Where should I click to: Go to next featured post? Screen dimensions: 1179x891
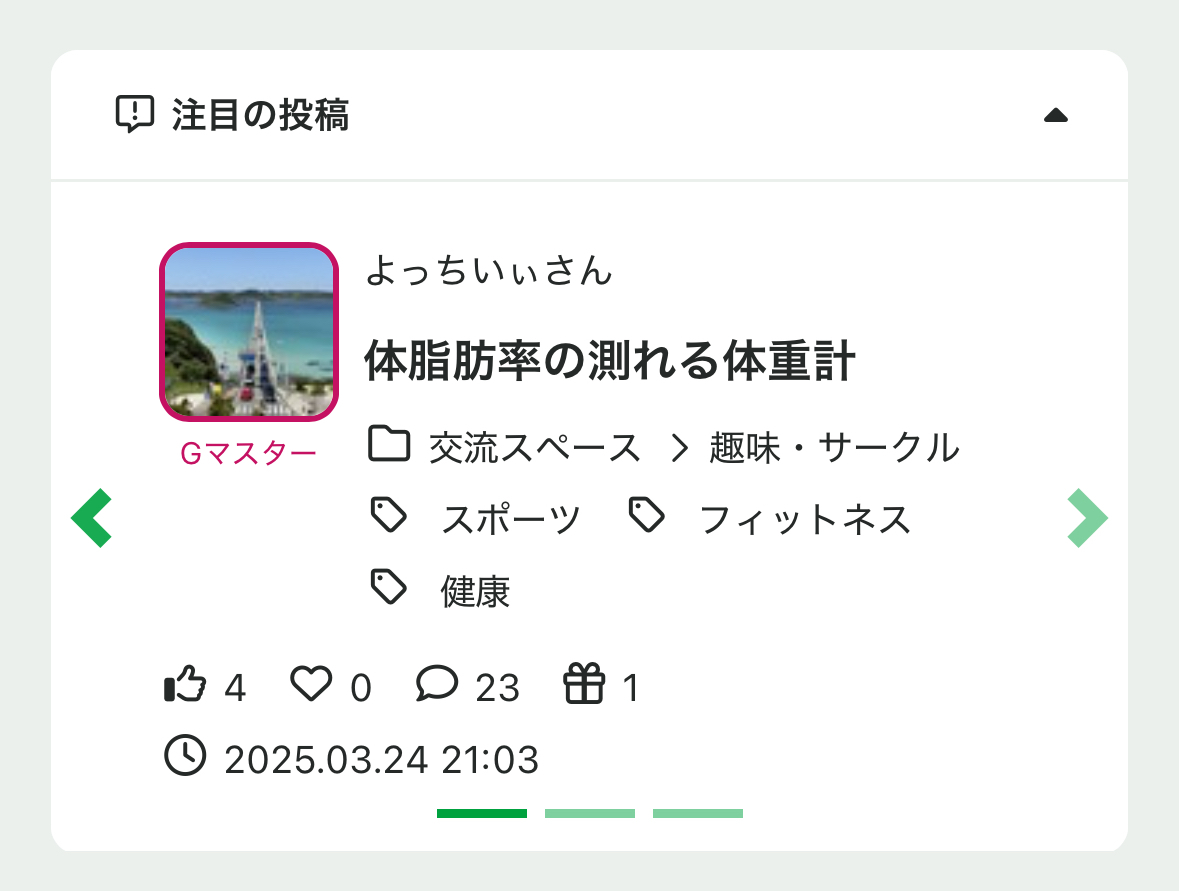1087,518
